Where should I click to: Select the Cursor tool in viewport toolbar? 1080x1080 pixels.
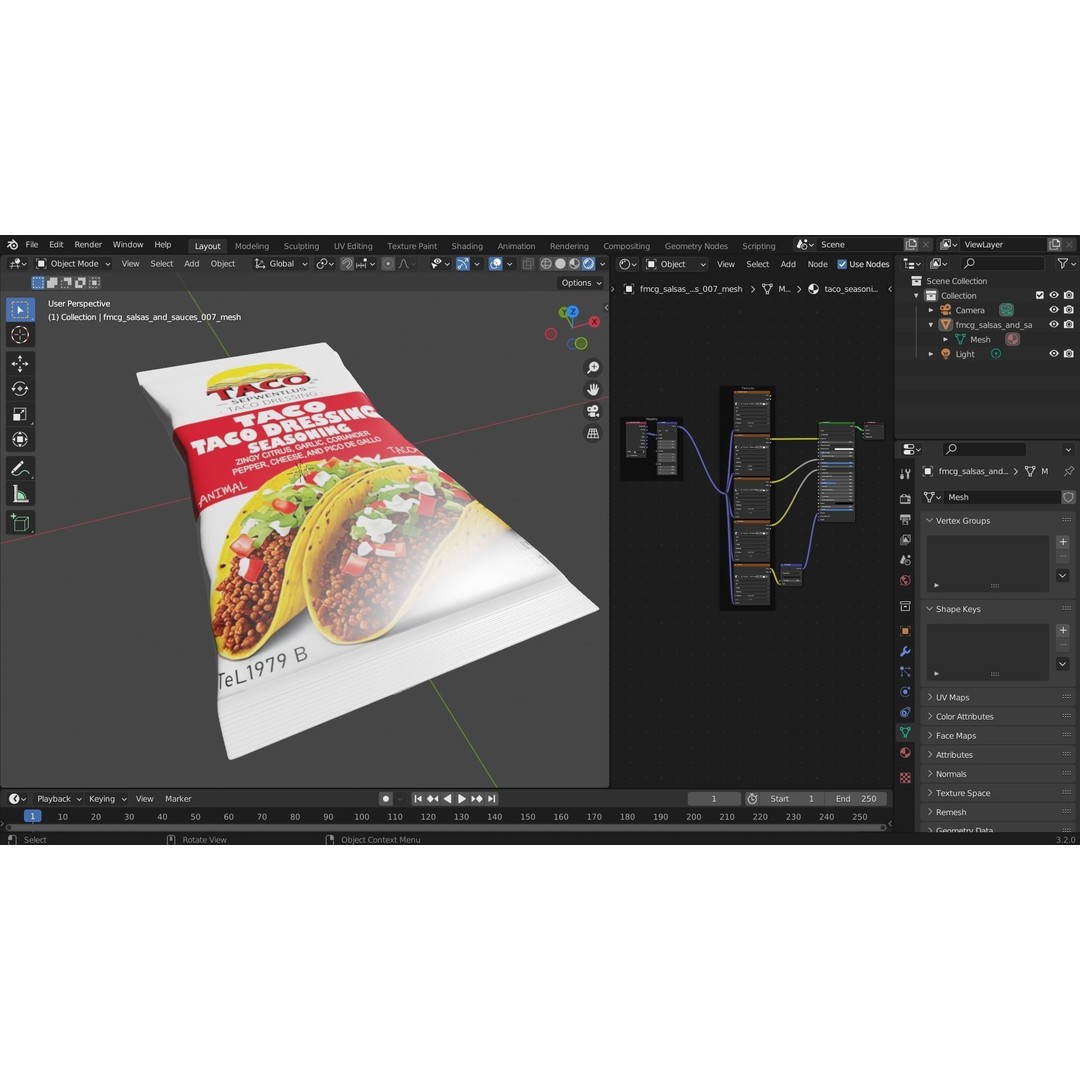[20, 335]
